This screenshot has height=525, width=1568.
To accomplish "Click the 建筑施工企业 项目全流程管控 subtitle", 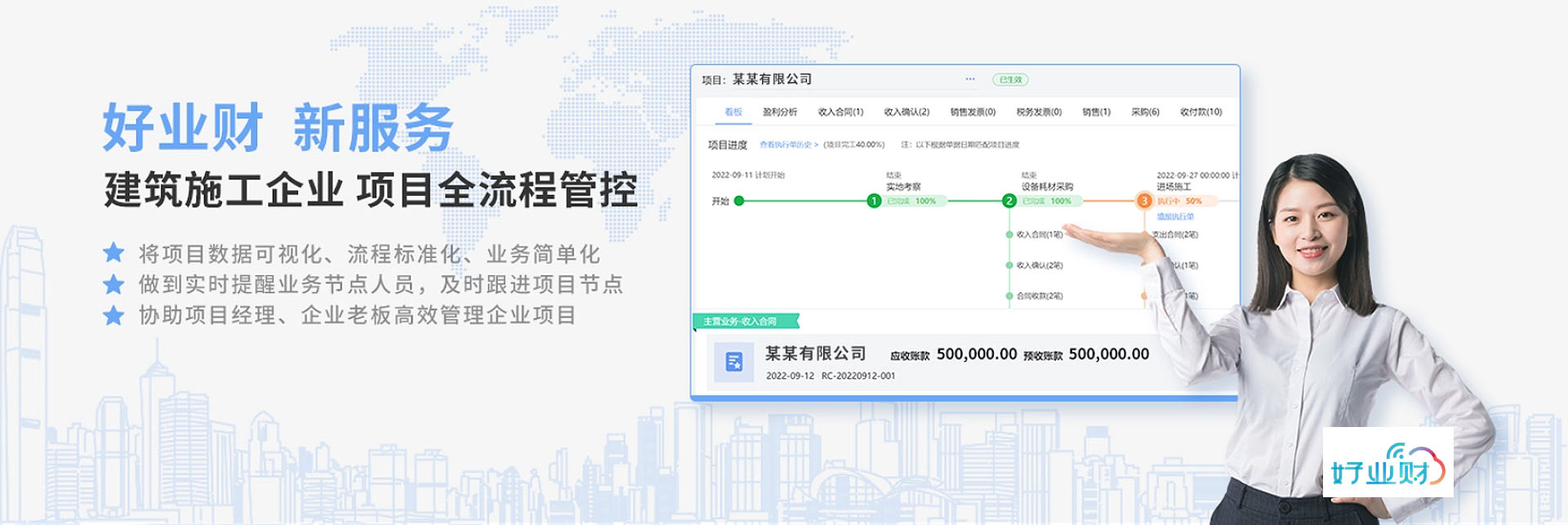I will click(x=371, y=189).
